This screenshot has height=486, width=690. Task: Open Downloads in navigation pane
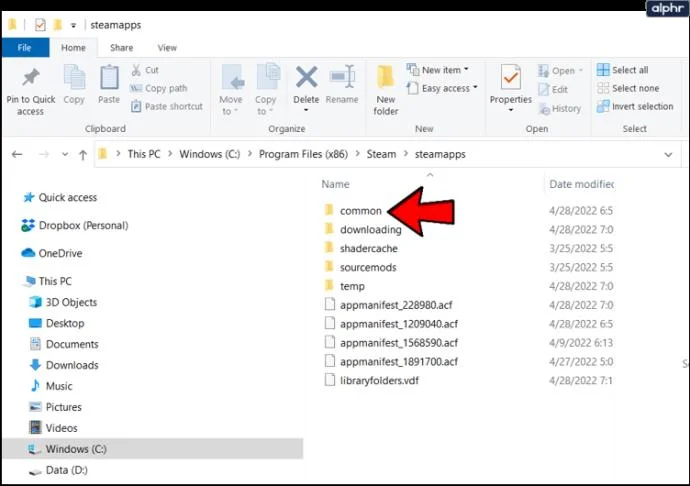pyautogui.click(x=72, y=365)
